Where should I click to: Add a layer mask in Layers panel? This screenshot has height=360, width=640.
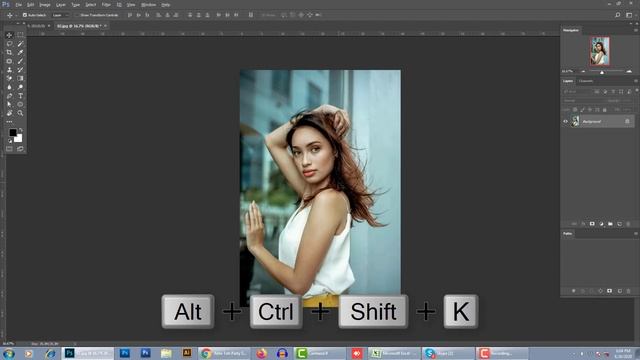click(592, 224)
